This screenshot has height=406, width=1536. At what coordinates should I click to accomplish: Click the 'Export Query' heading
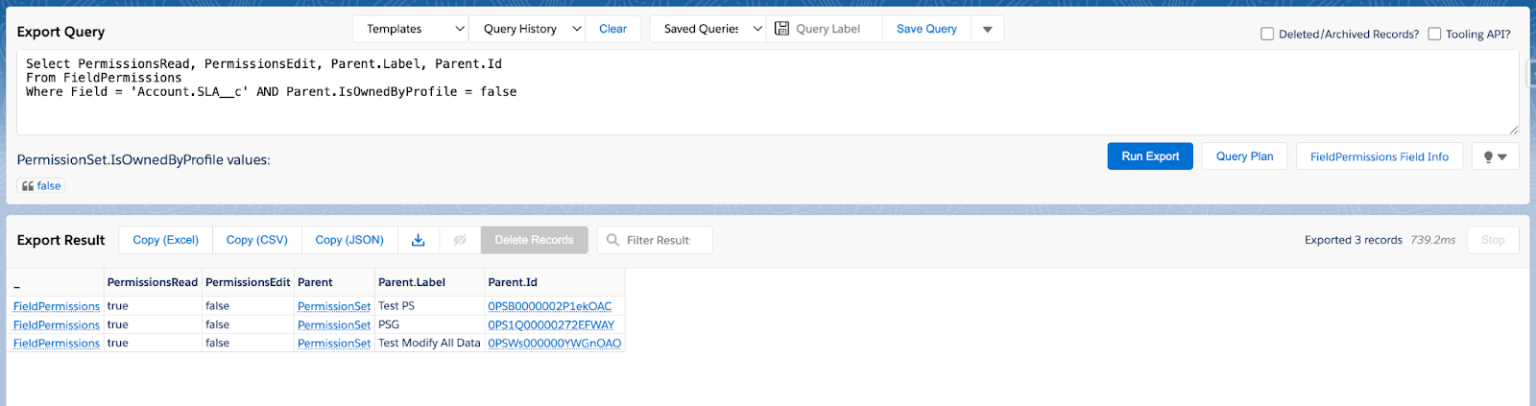(60, 32)
